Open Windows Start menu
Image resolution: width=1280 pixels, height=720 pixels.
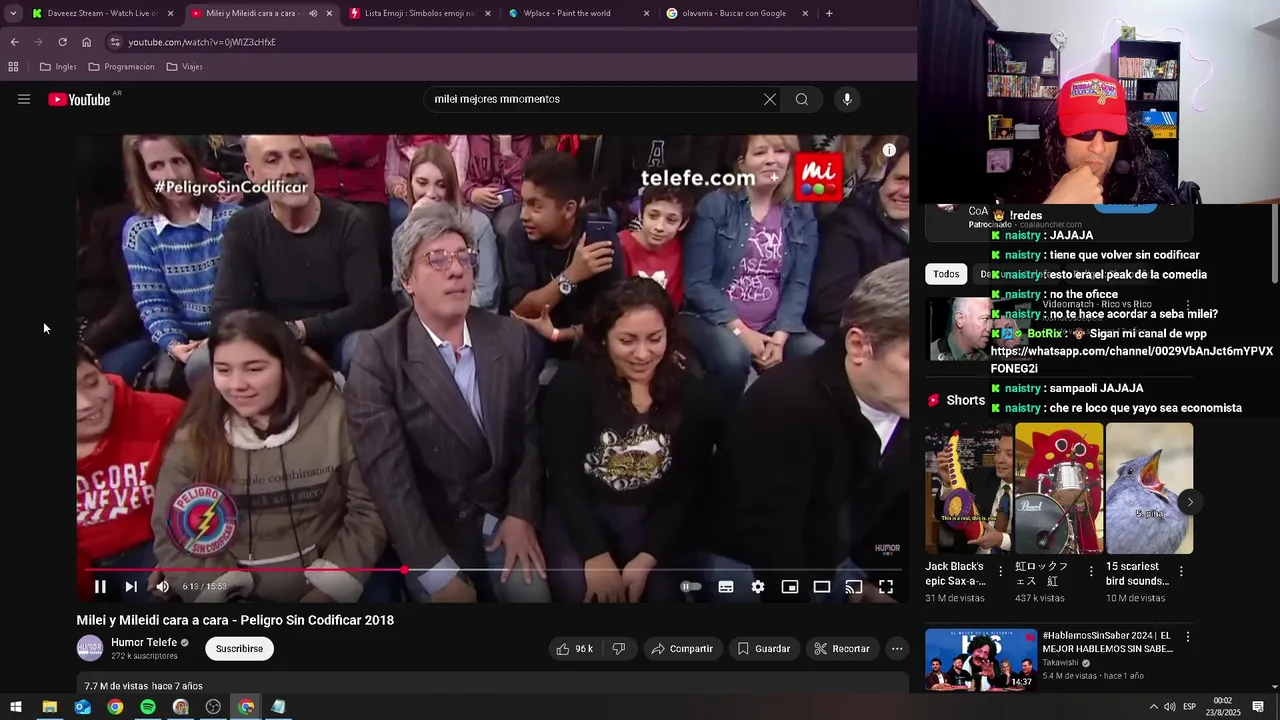16,707
